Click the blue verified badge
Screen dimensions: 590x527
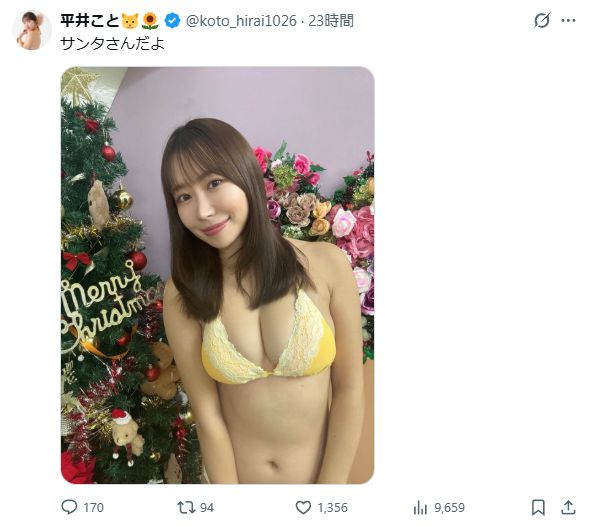pyautogui.click(x=173, y=21)
